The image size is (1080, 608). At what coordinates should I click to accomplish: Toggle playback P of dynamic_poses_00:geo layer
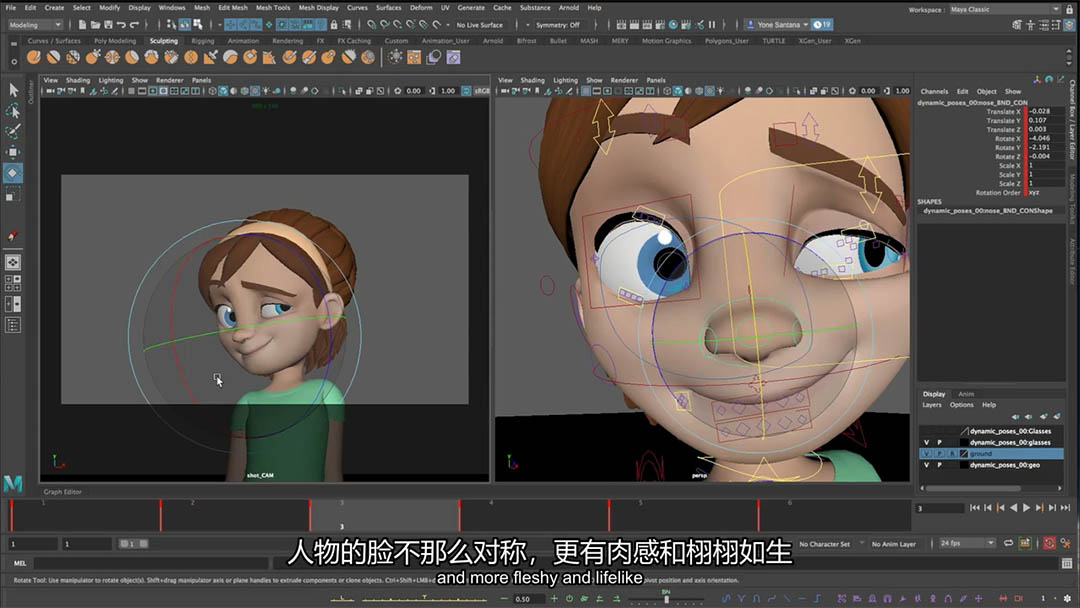tap(939, 465)
